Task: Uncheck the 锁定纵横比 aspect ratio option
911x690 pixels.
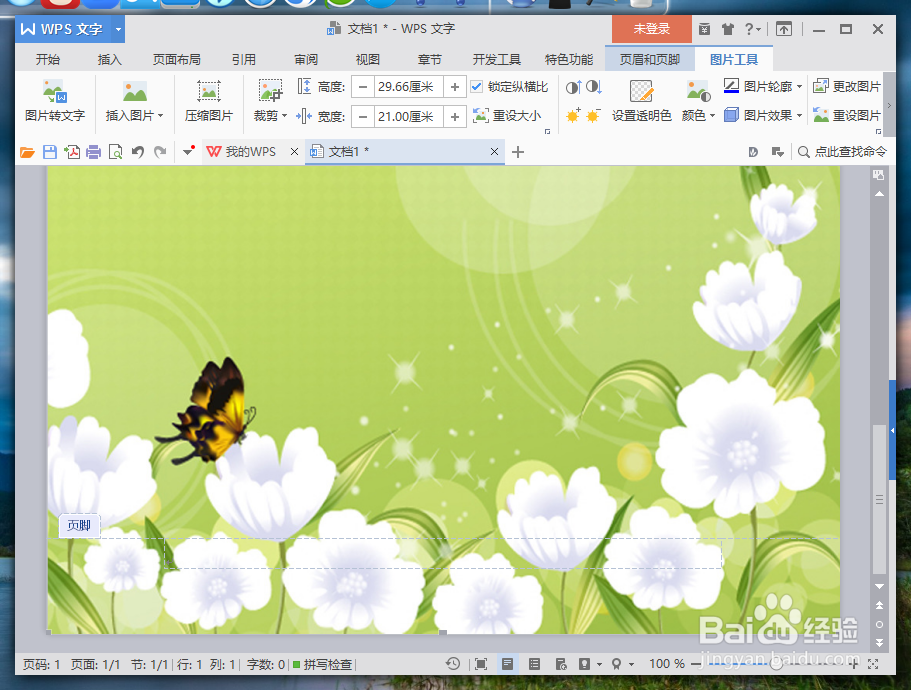Action: [x=477, y=86]
